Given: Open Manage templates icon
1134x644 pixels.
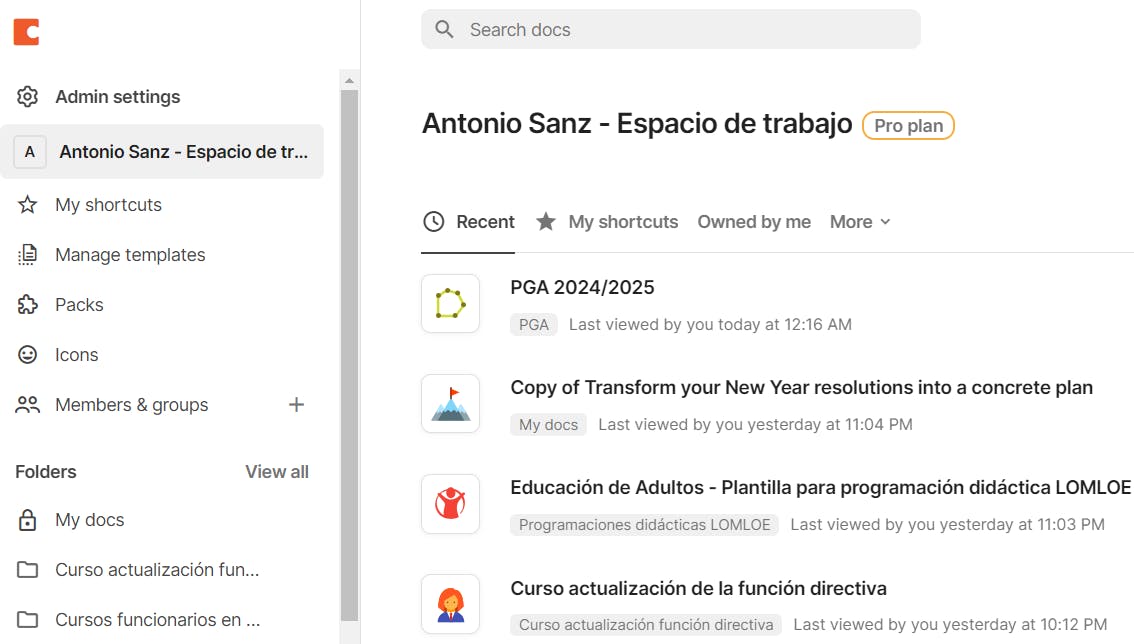Looking at the screenshot, I should click(27, 255).
